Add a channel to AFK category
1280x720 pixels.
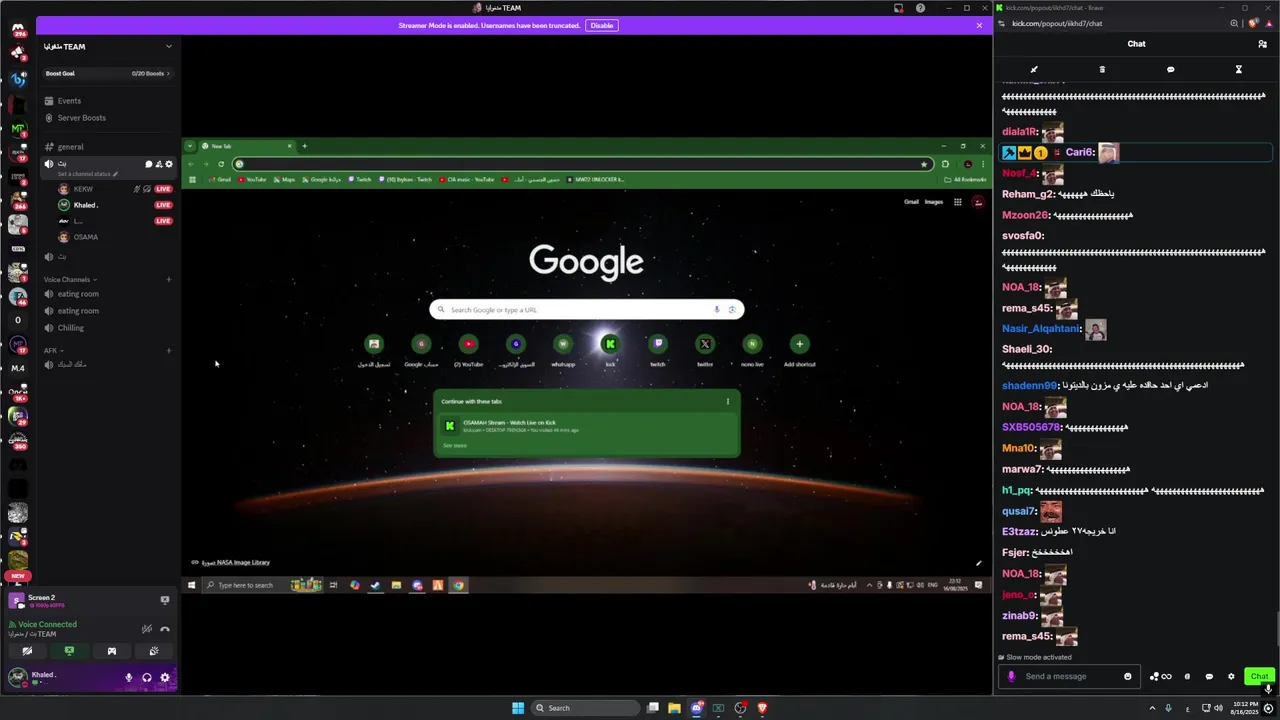pos(169,351)
